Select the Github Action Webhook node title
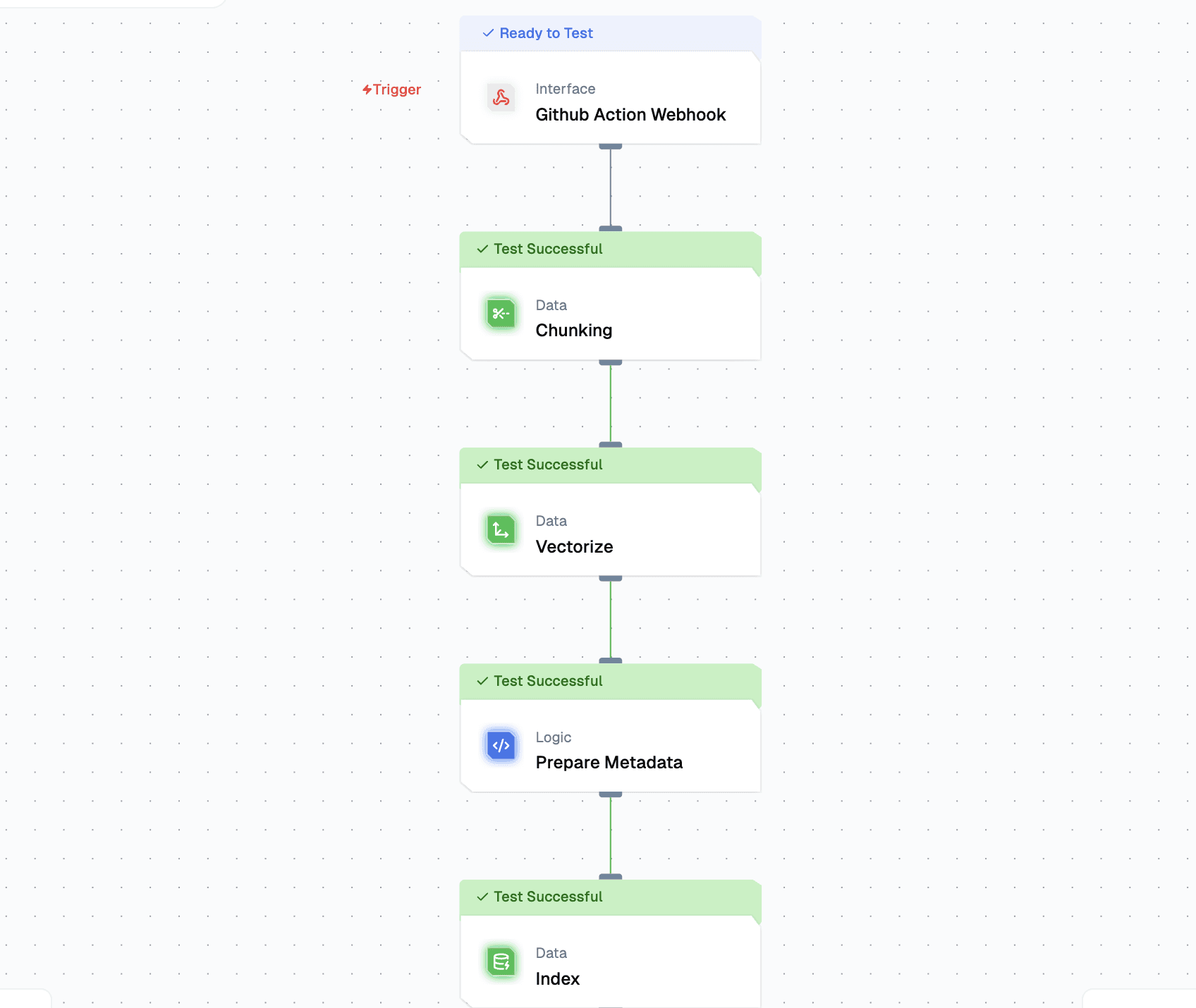Screen dimensions: 1196x1008 coord(630,115)
